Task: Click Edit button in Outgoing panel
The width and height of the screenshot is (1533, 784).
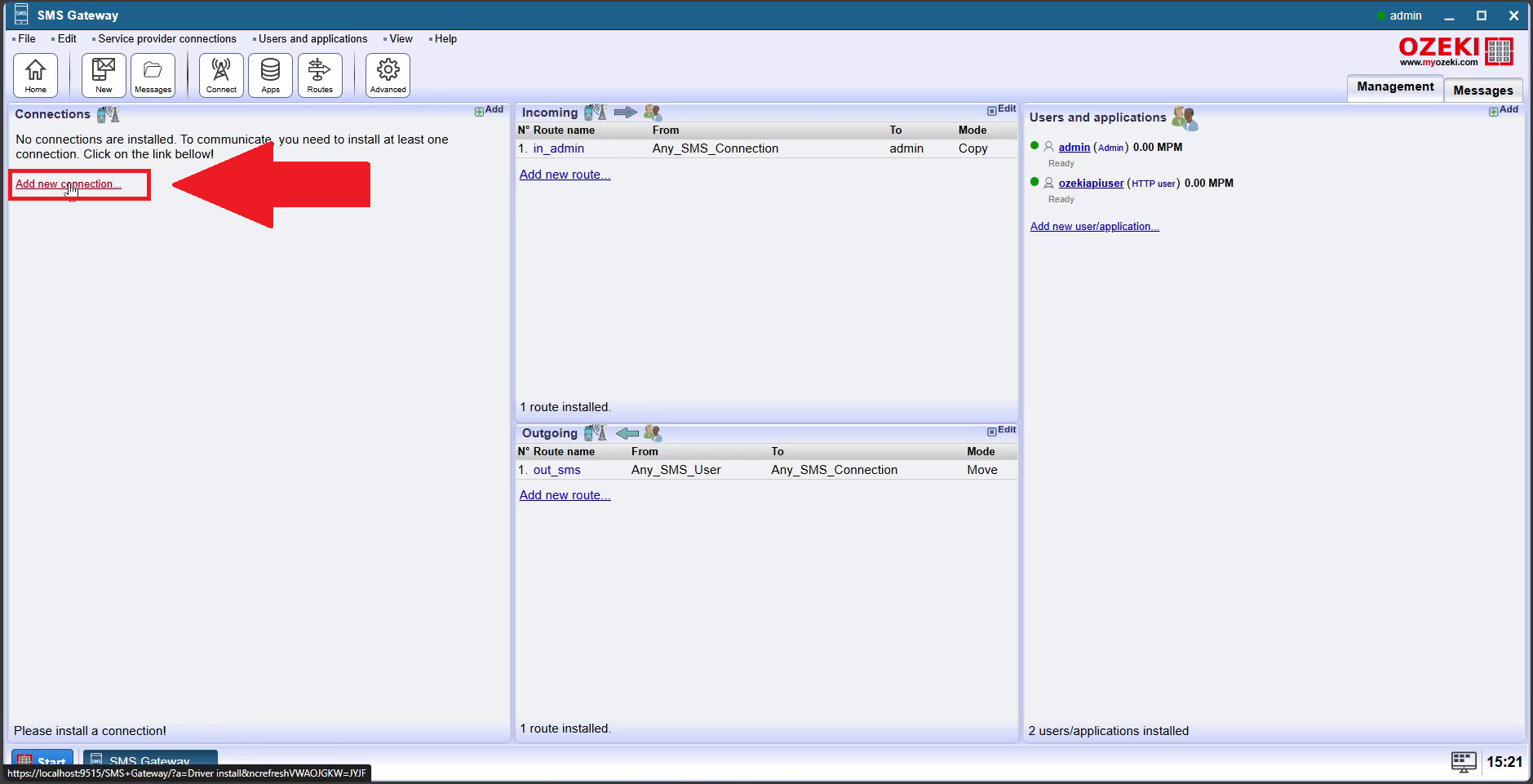Action: point(1001,430)
